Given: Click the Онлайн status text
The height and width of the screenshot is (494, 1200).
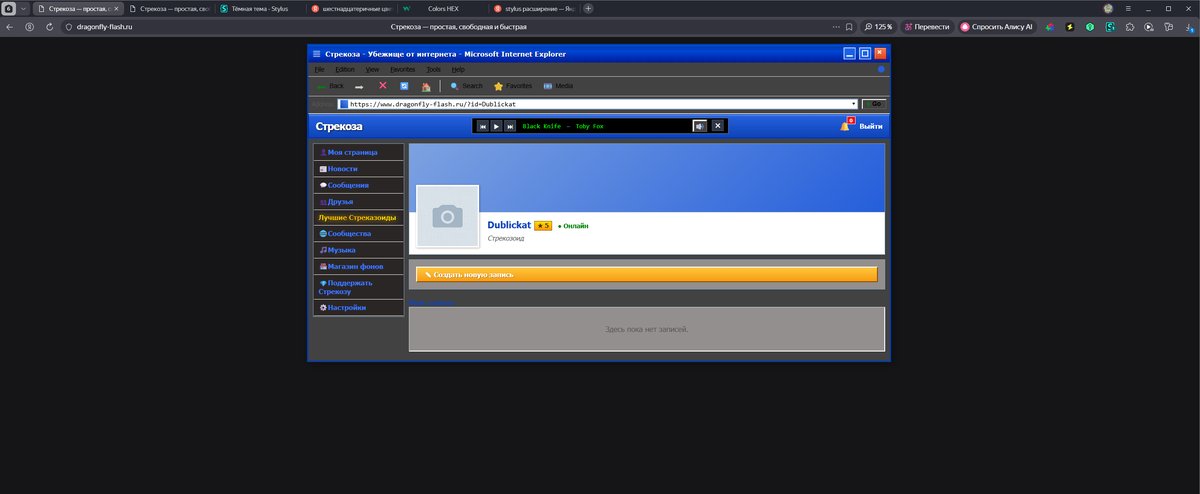Looking at the screenshot, I should (x=573, y=226).
